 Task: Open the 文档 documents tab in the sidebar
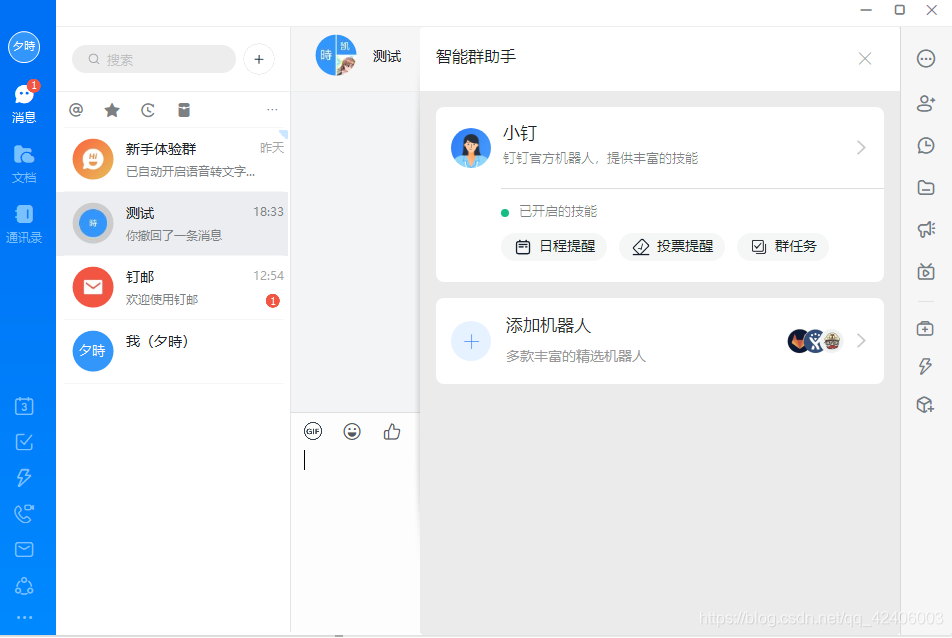pos(24,163)
